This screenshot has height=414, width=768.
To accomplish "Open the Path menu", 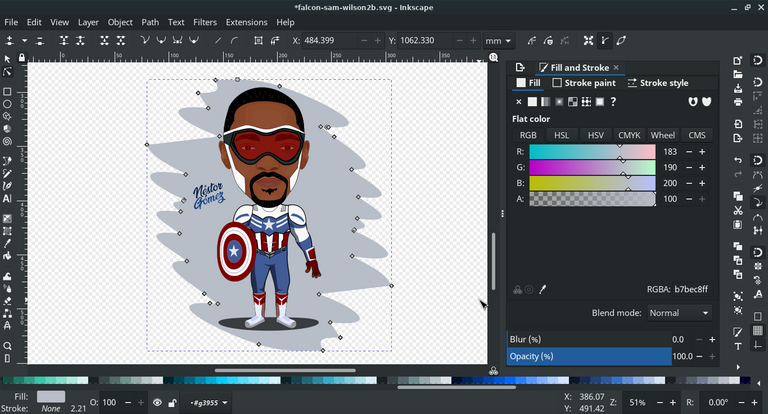I will coord(150,22).
